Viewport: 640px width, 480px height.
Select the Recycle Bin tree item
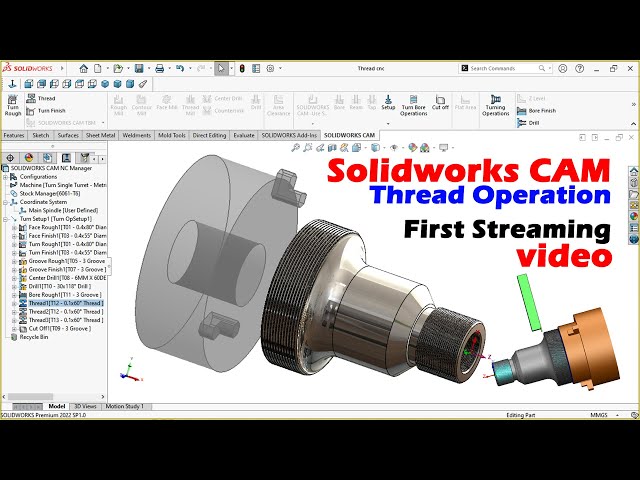[29, 337]
